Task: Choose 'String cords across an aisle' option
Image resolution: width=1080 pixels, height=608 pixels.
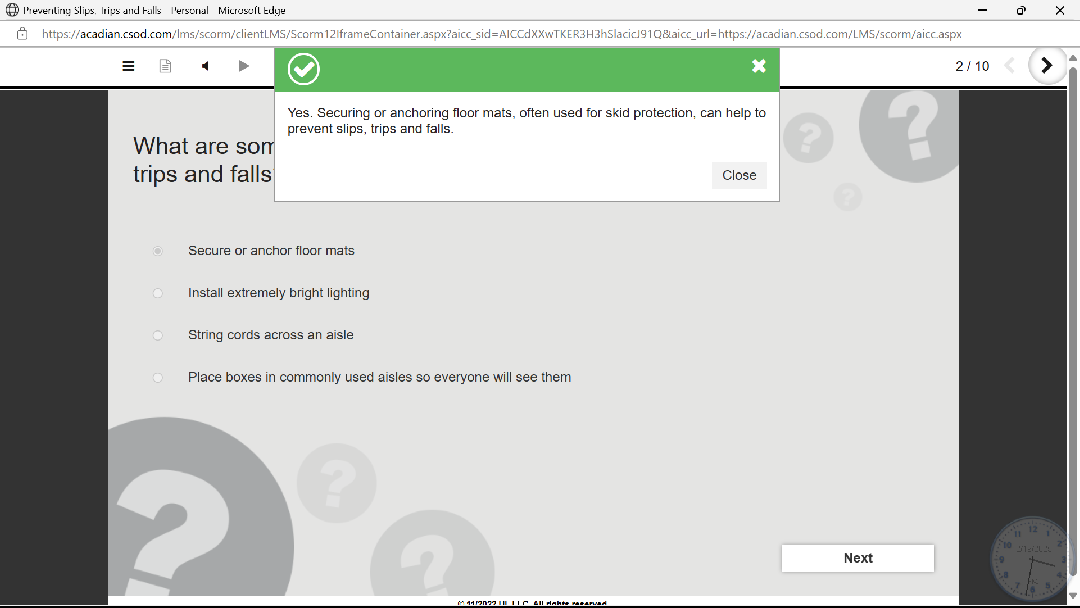Action: click(158, 335)
